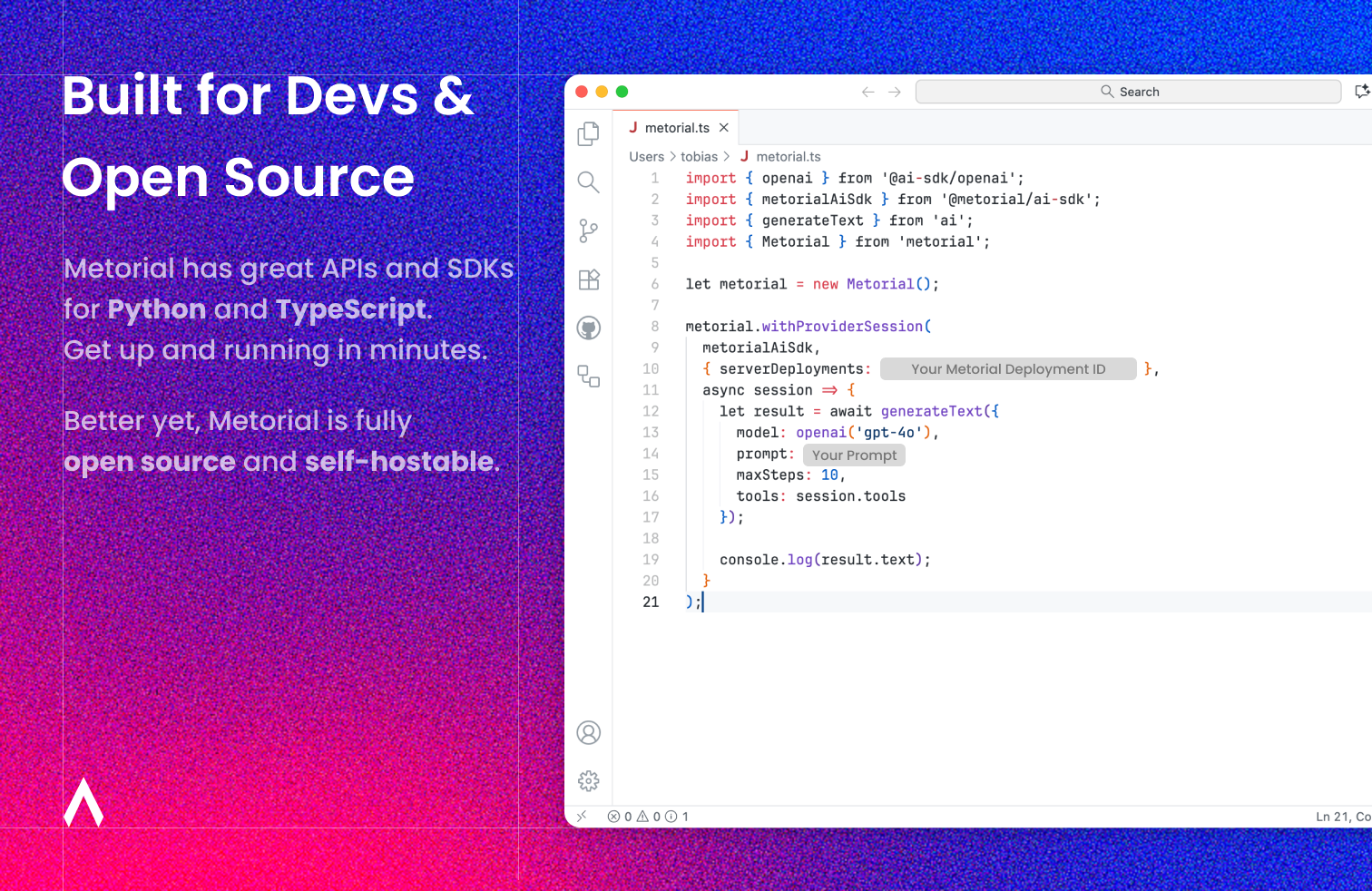Click the red J file icon on metorial.ts tab
The image size is (1372, 891).
coord(633,128)
